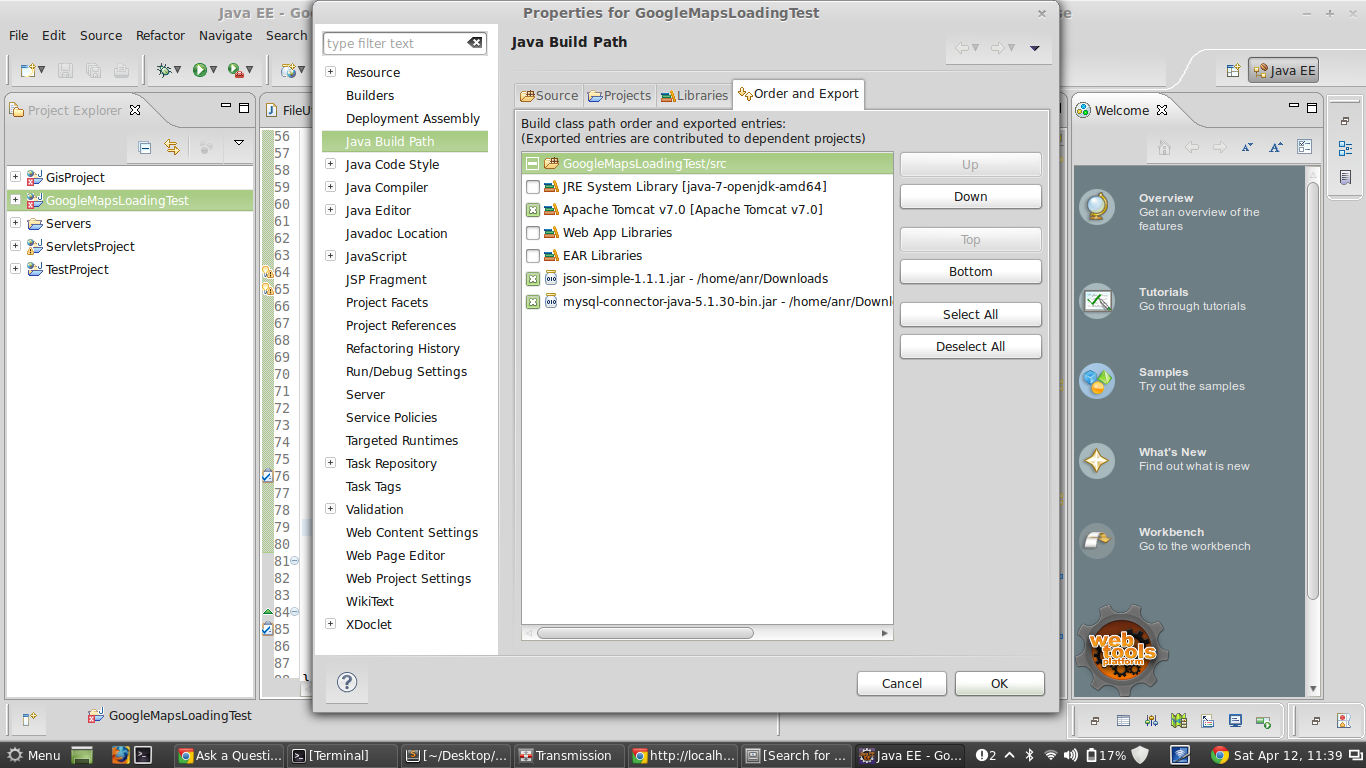Open the dialog navigation history dropdown arrow
Viewport: 1366px width, 768px height.
[x=1035, y=48]
